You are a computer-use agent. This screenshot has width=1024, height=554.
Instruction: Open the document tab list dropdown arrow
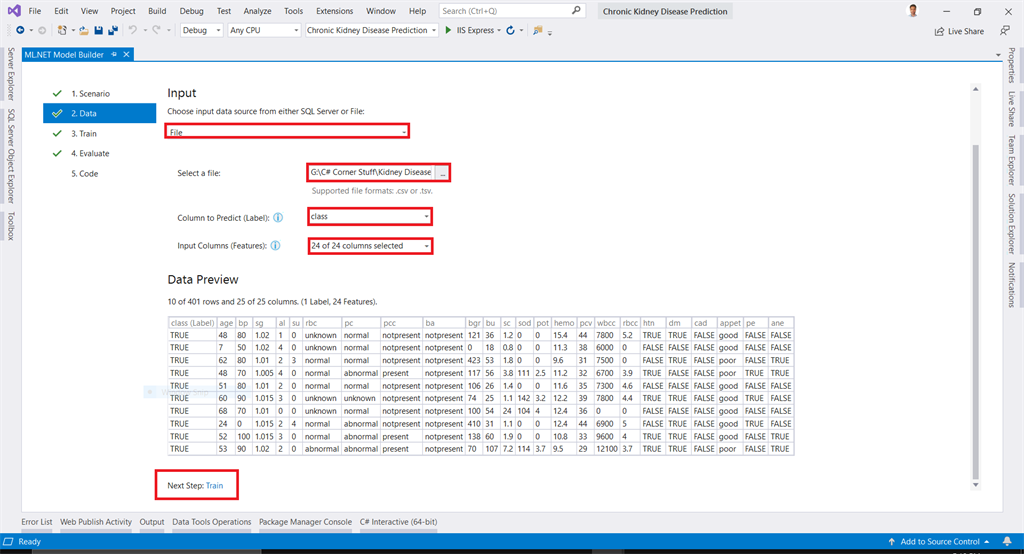999,55
